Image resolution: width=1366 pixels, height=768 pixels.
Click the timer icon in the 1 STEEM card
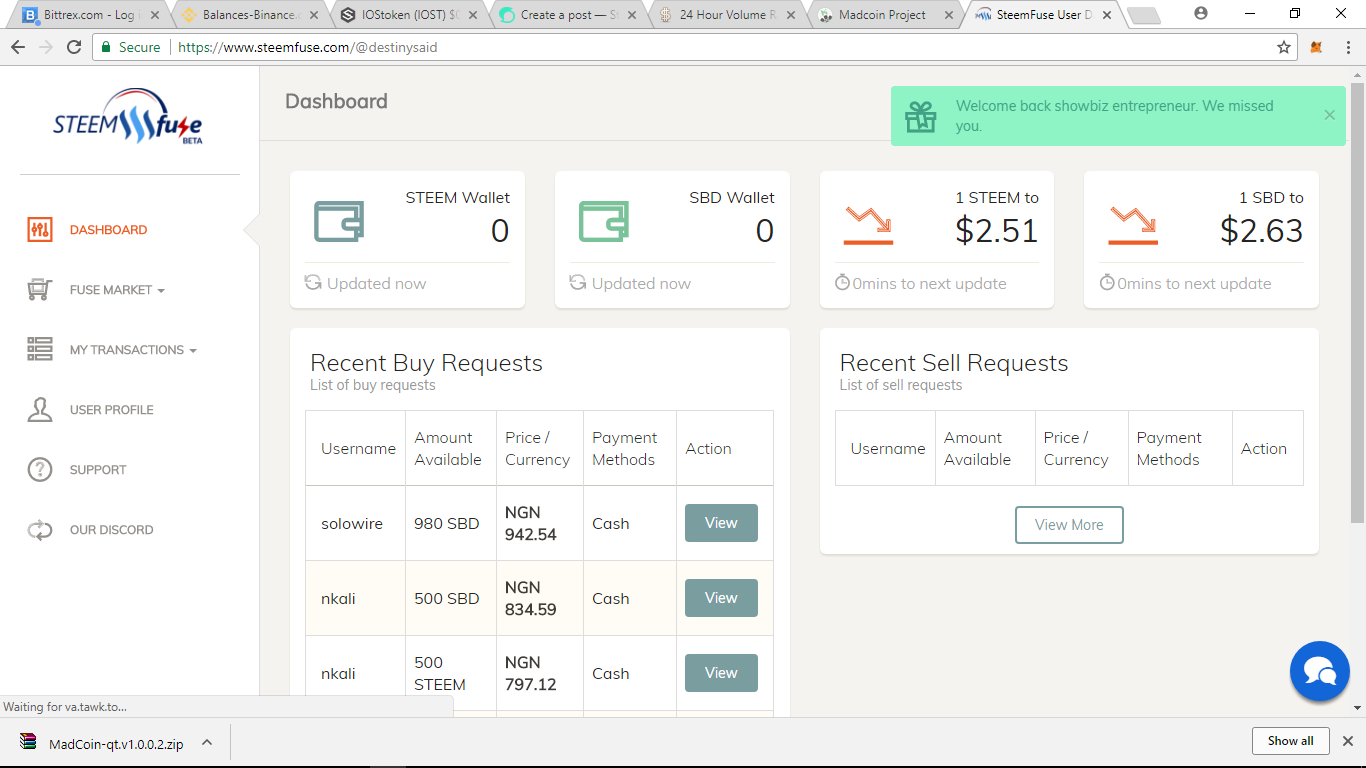tap(842, 283)
